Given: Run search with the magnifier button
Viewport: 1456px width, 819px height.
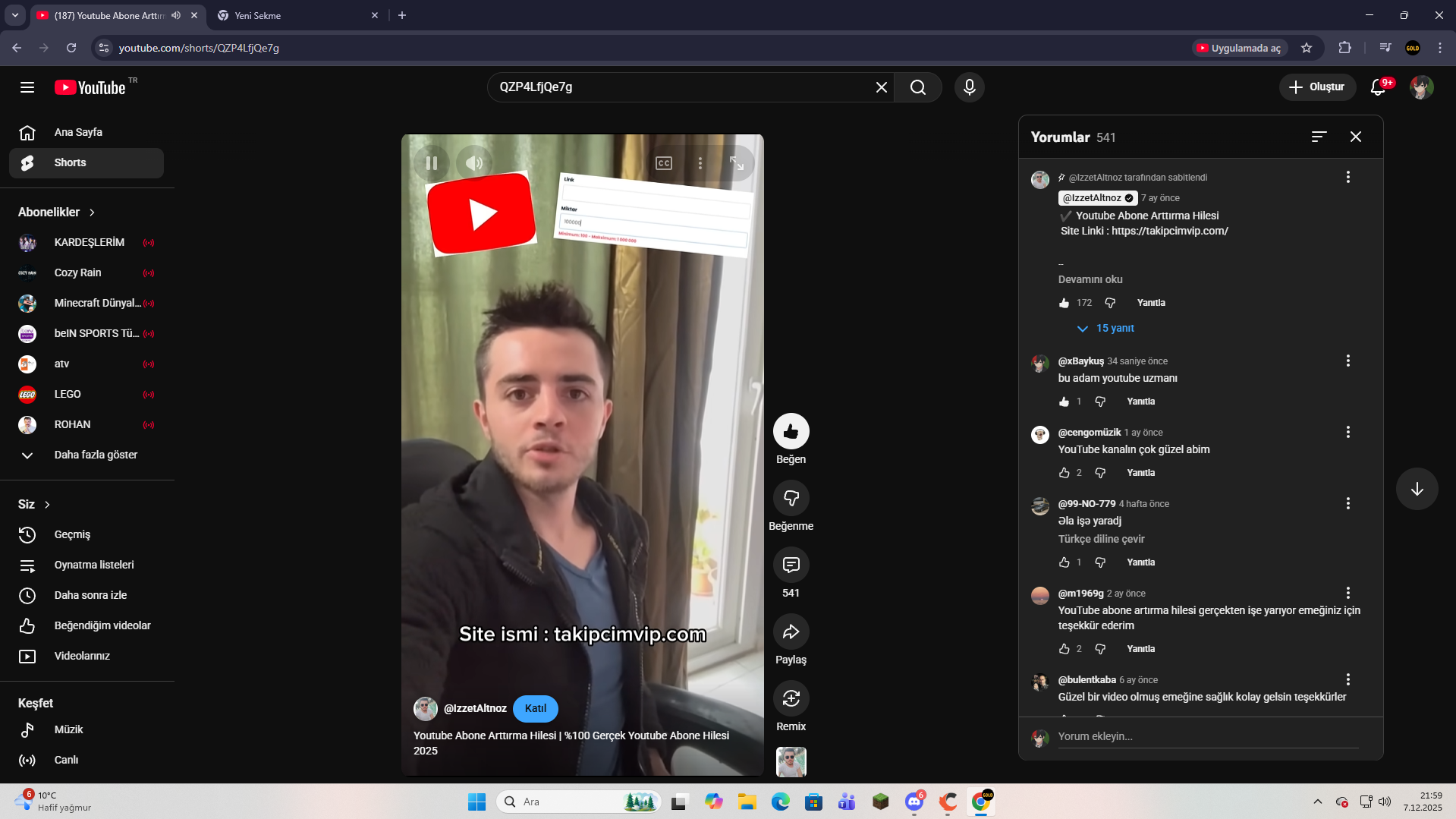Looking at the screenshot, I should [918, 87].
